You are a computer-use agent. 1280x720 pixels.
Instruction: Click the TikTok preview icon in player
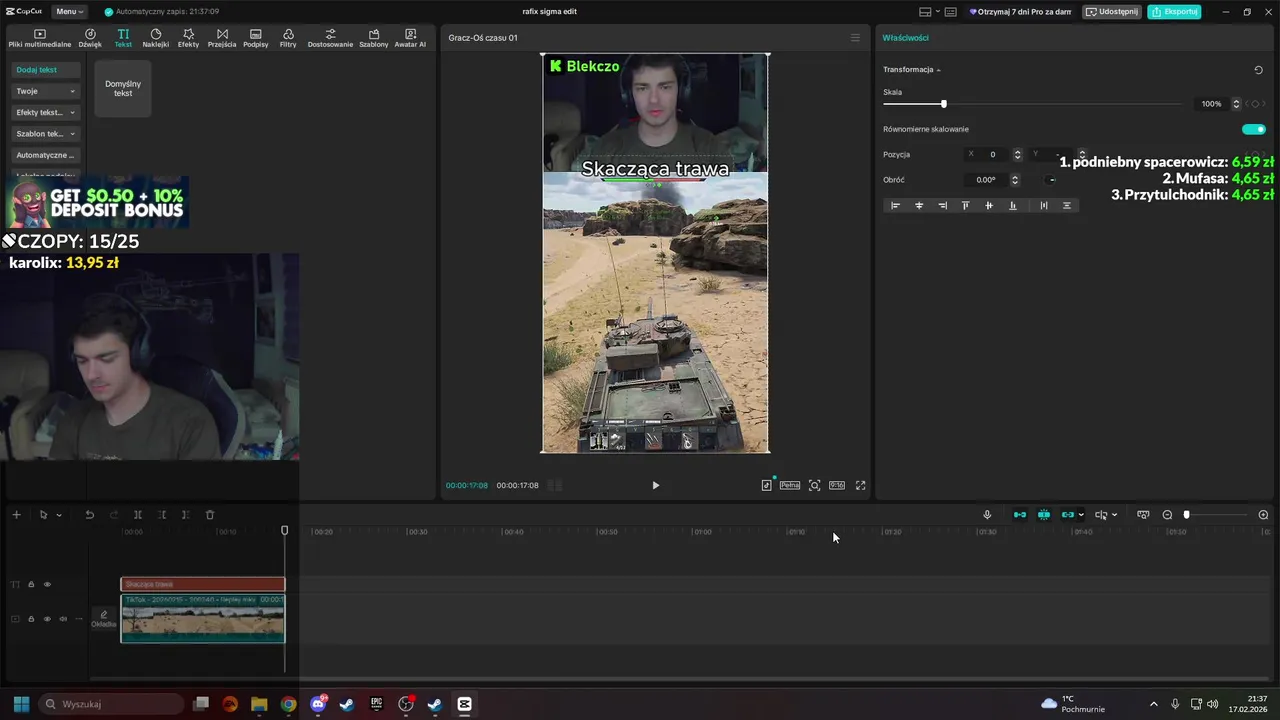point(766,485)
